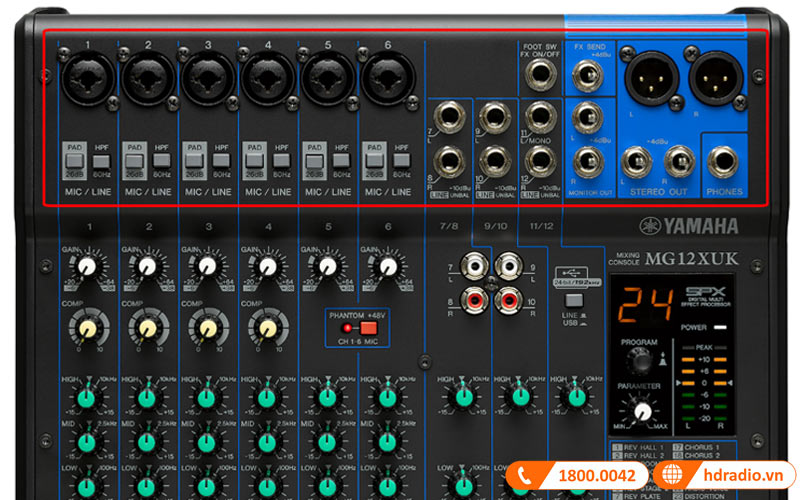Click the MG12XUK model name text

tap(691, 259)
